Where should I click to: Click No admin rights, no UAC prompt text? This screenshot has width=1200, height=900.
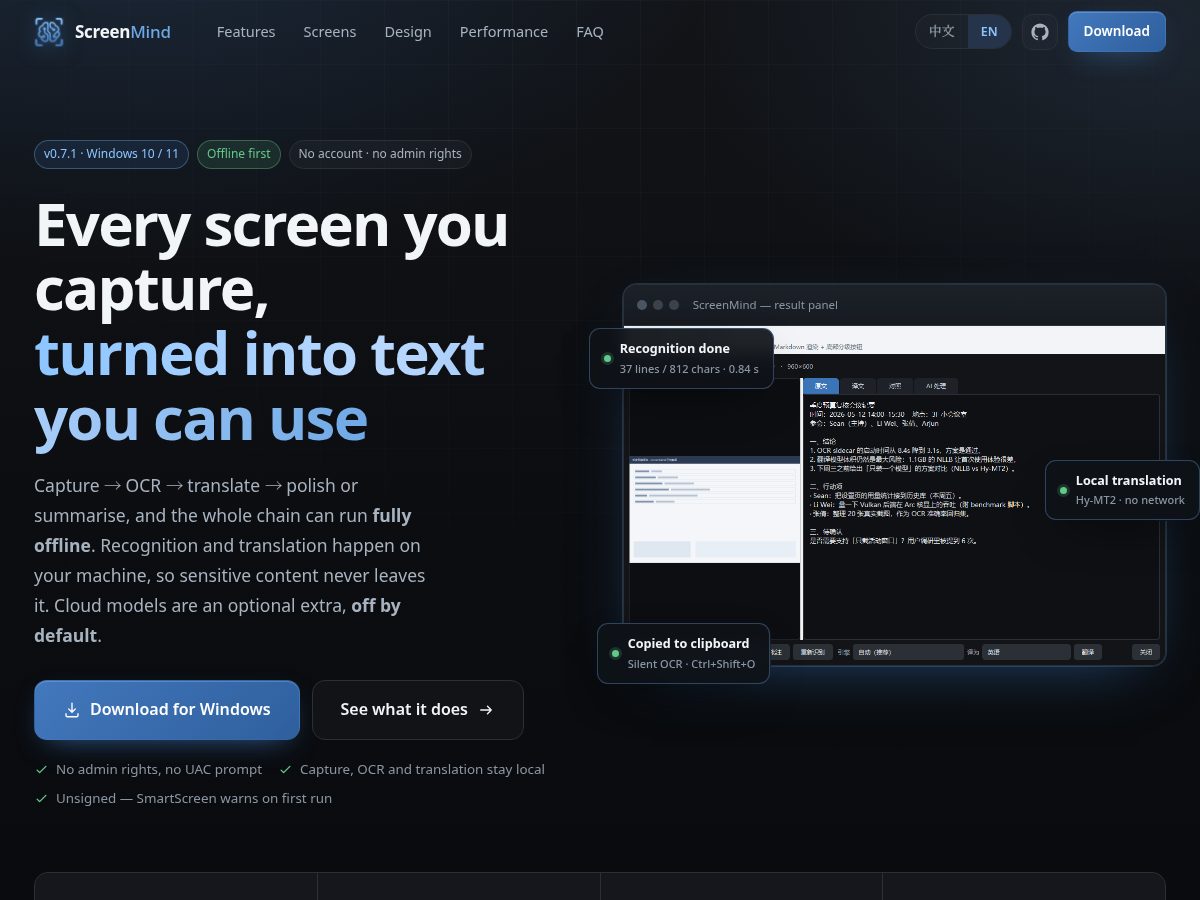click(x=159, y=769)
